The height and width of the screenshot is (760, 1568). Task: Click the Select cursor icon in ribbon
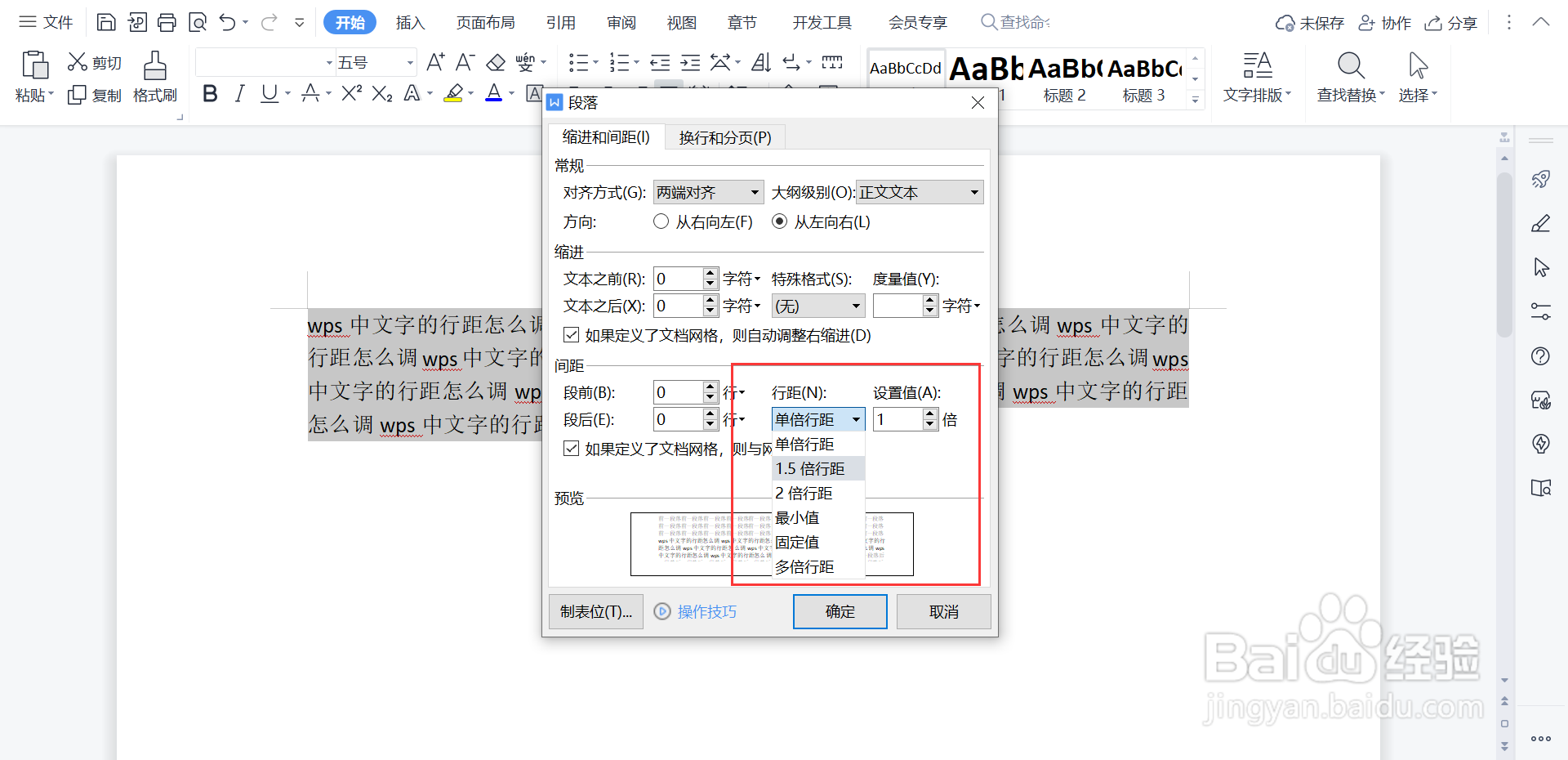[x=1418, y=65]
